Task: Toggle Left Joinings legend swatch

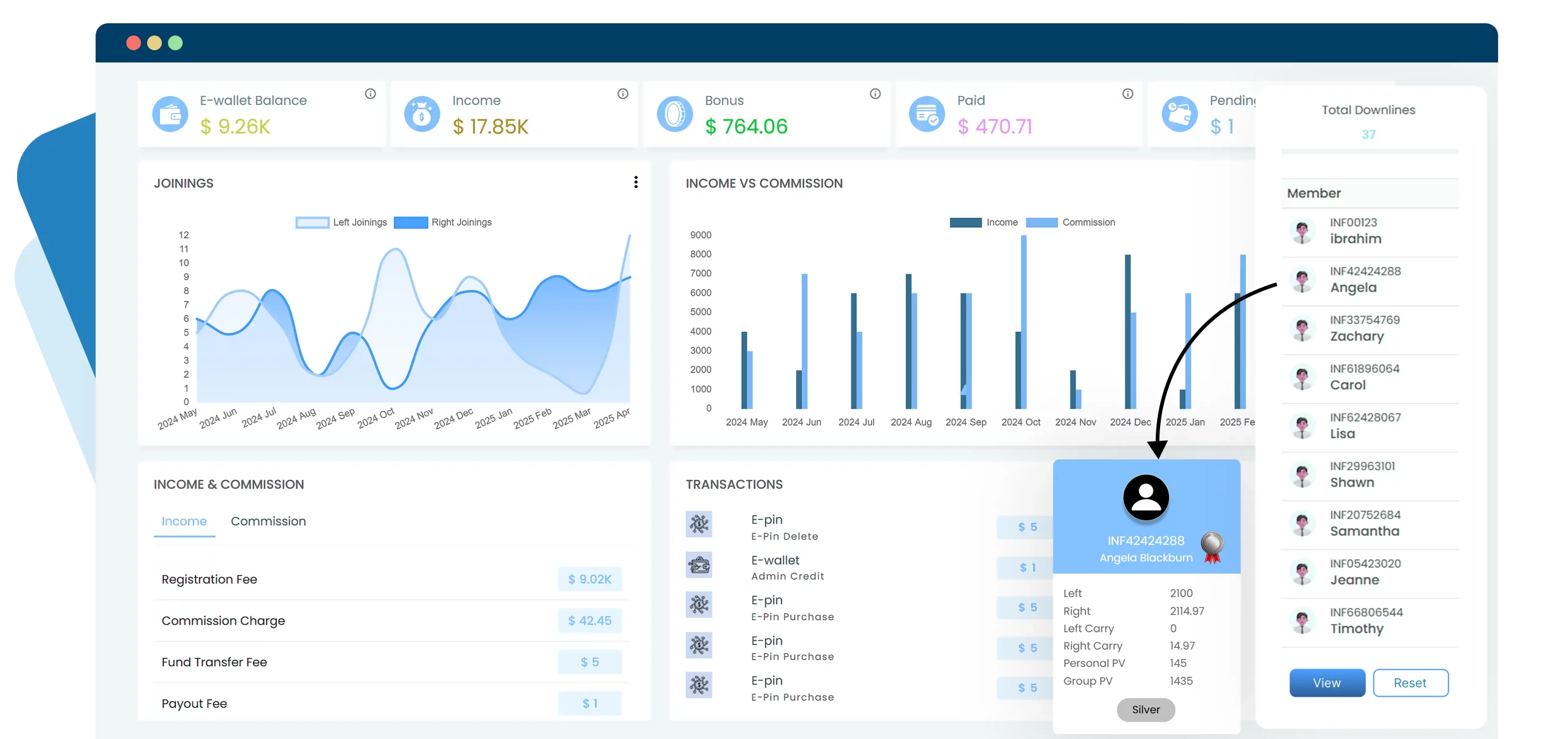Action: click(x=312, y=222)
